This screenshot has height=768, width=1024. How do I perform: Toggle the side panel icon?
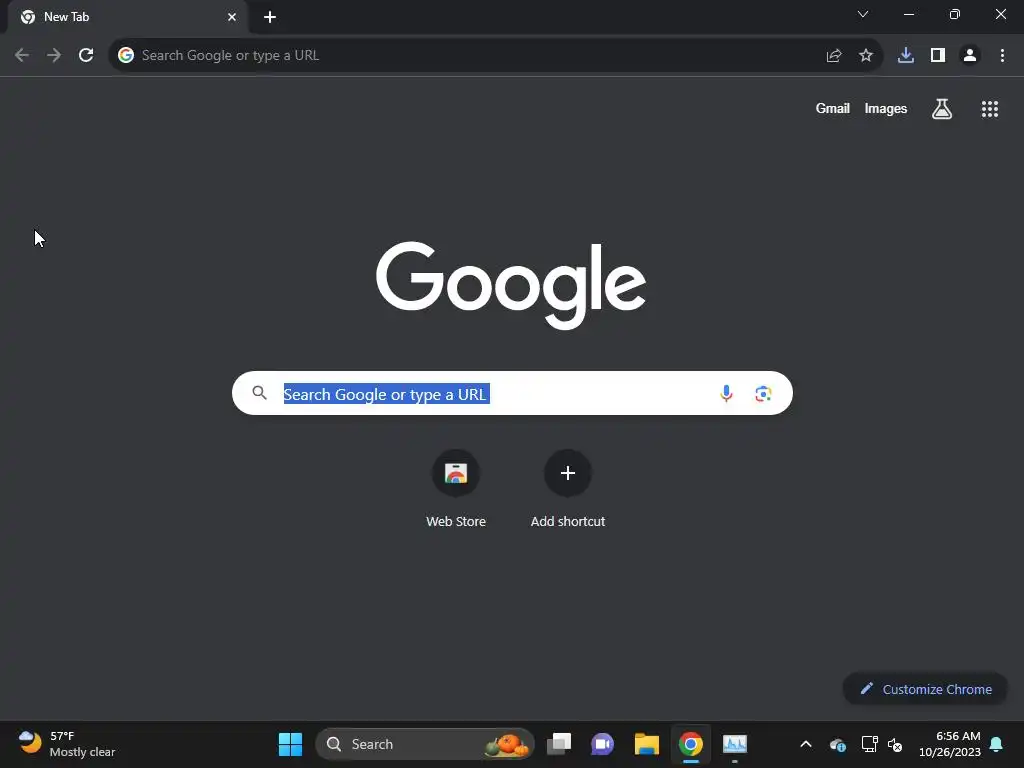(938, 56)
